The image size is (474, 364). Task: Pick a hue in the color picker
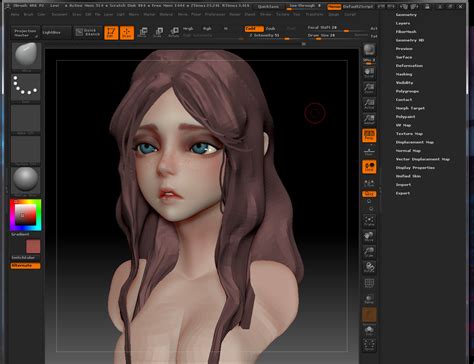[26, 215]
